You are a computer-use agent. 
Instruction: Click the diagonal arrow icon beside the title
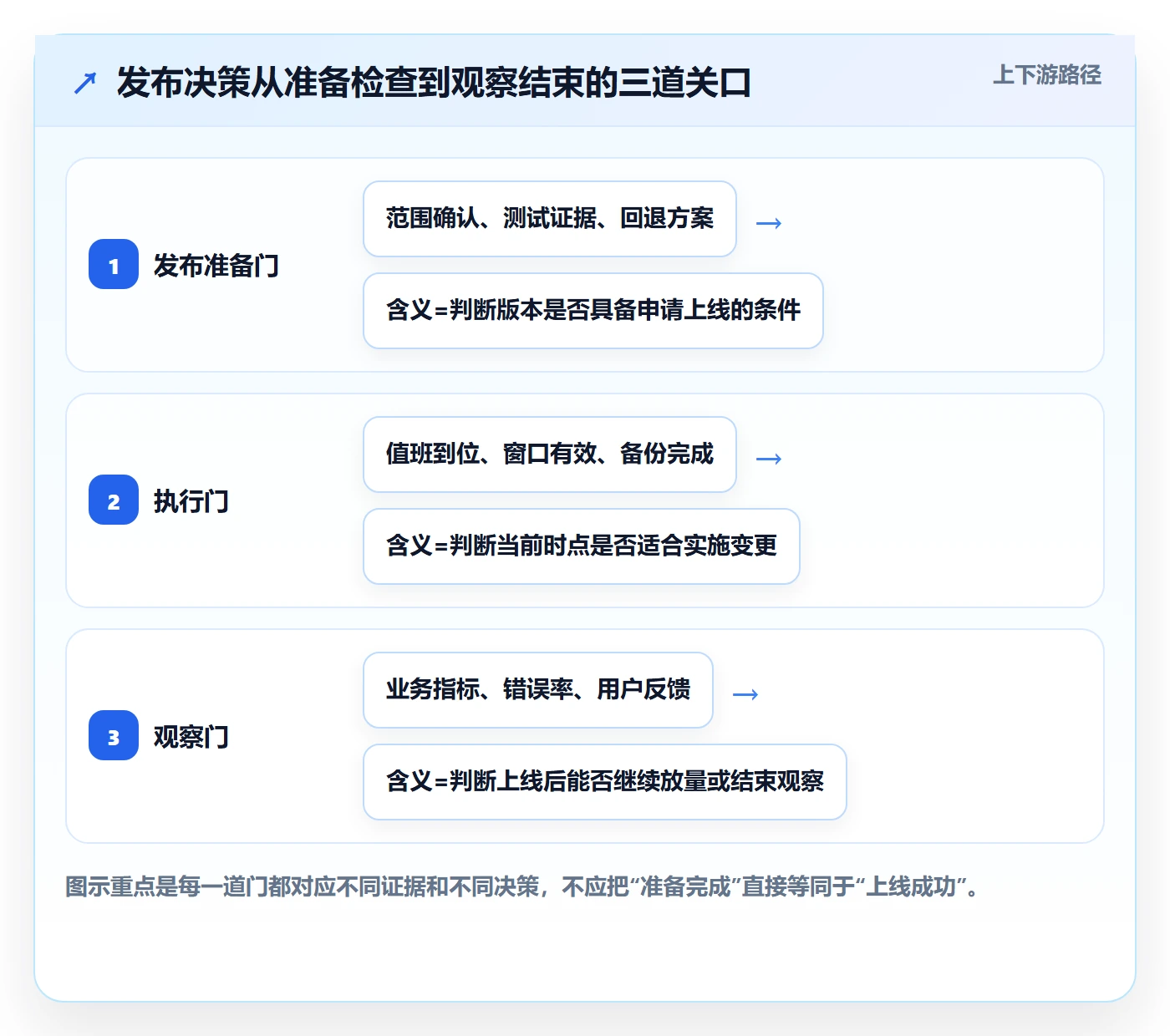click(85, 83)
